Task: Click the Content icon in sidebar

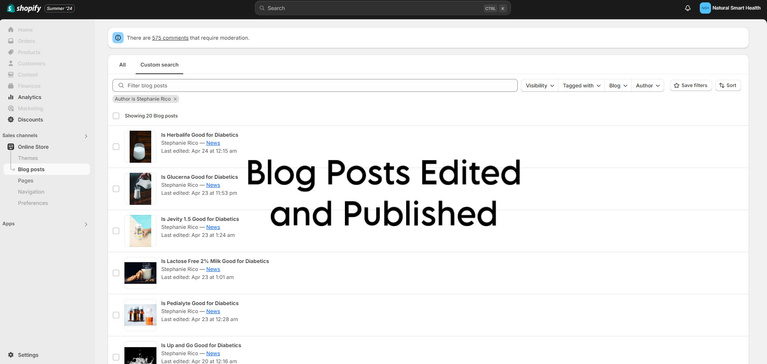Action: point(11,75)
